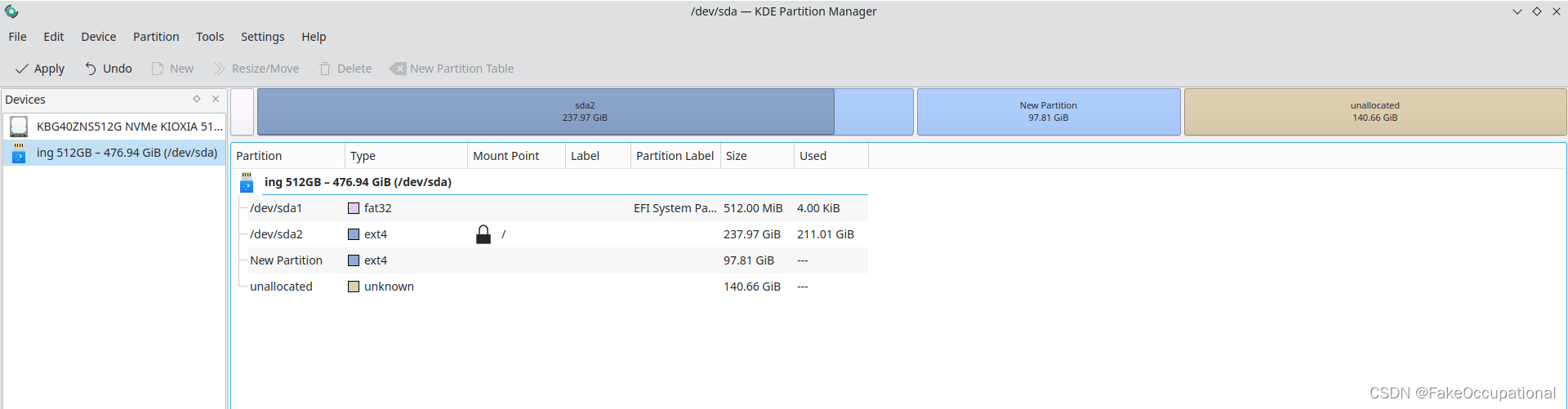
Task: Click the ext4 swatch in New Partition row
Action: pos(354,260)
